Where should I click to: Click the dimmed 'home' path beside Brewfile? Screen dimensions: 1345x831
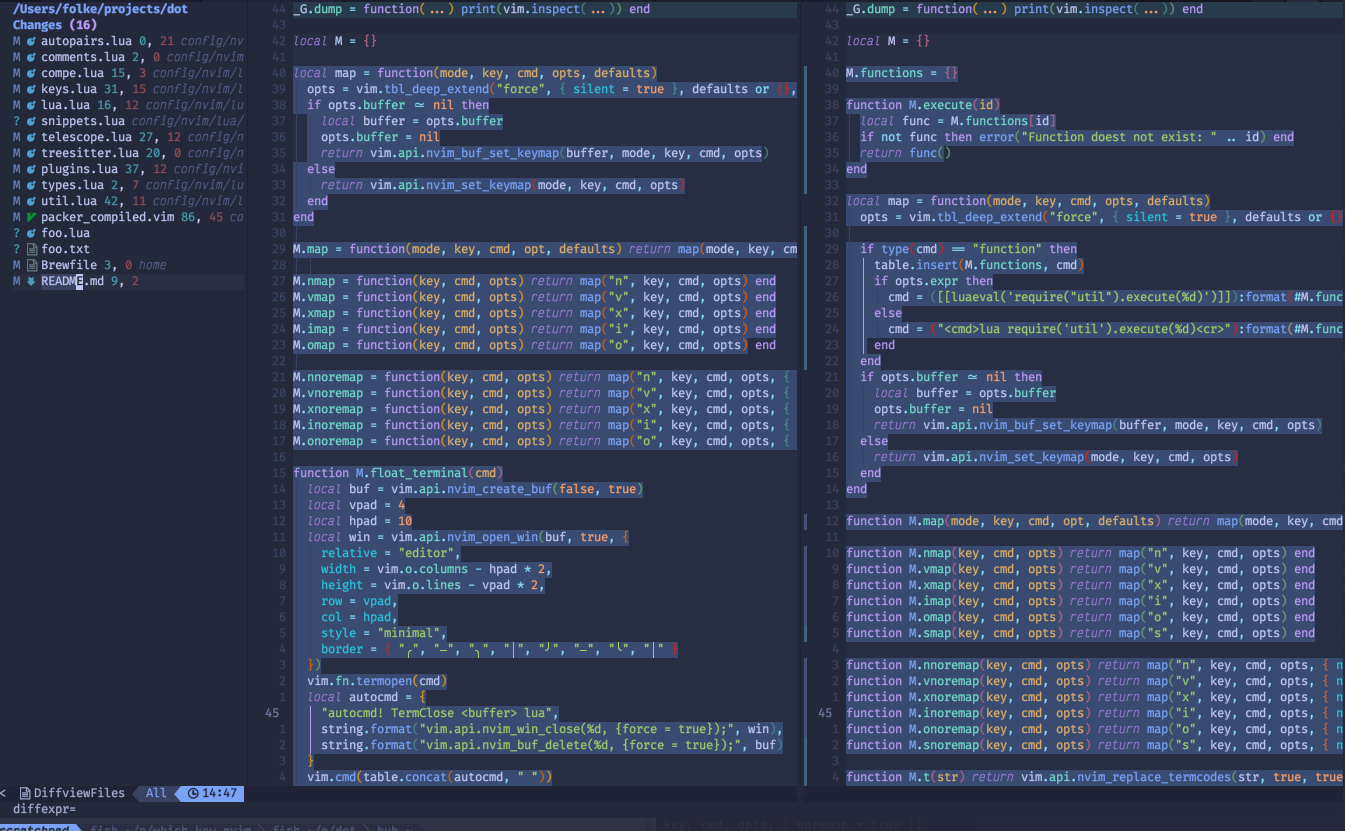click(x=153, y=265)
